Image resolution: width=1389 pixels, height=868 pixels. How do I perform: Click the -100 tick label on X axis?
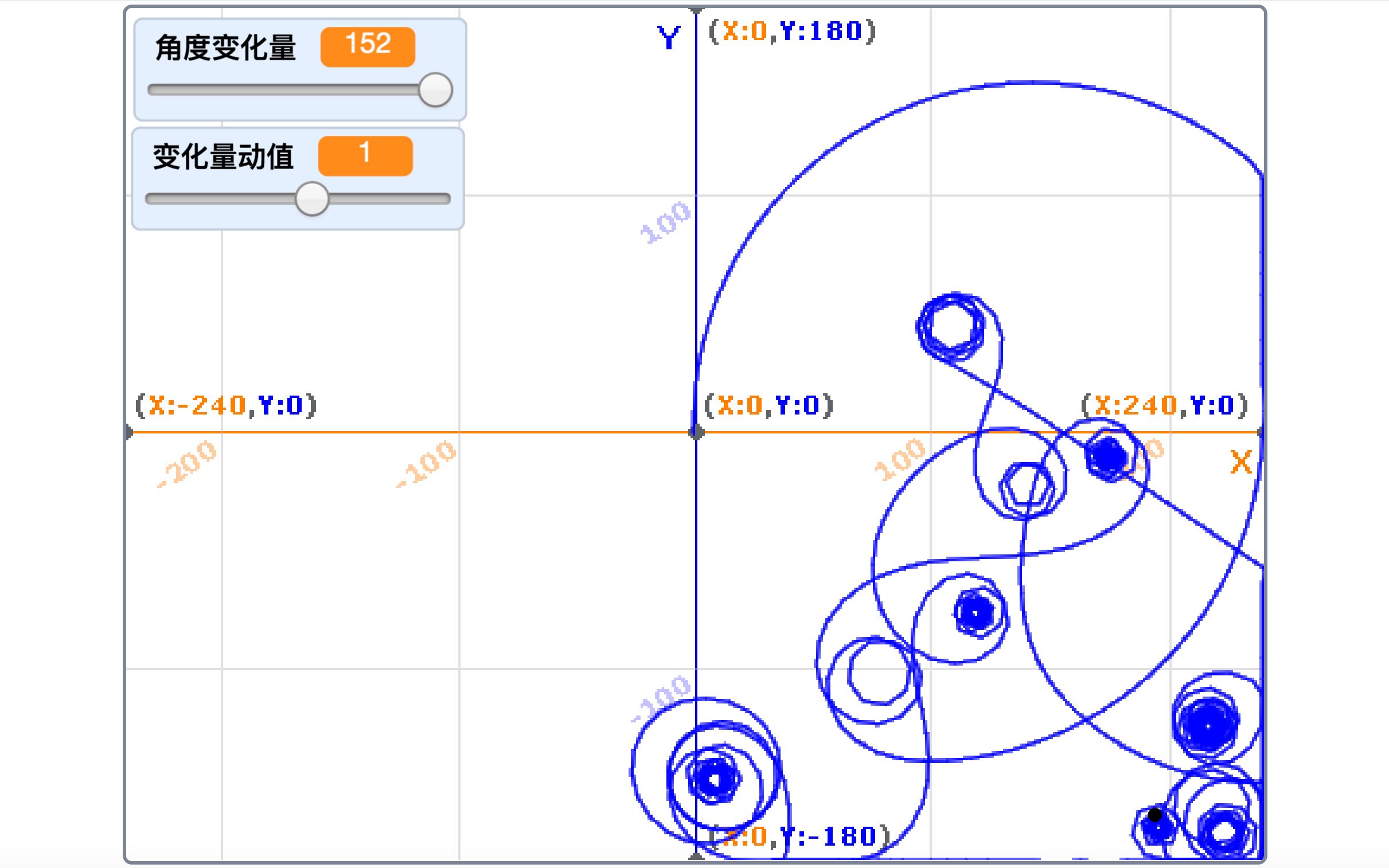(428, 464)
